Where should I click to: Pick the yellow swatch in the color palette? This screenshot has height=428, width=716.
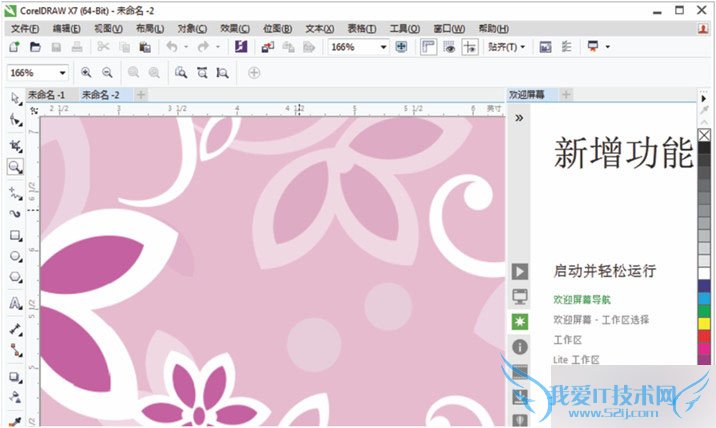704,323
